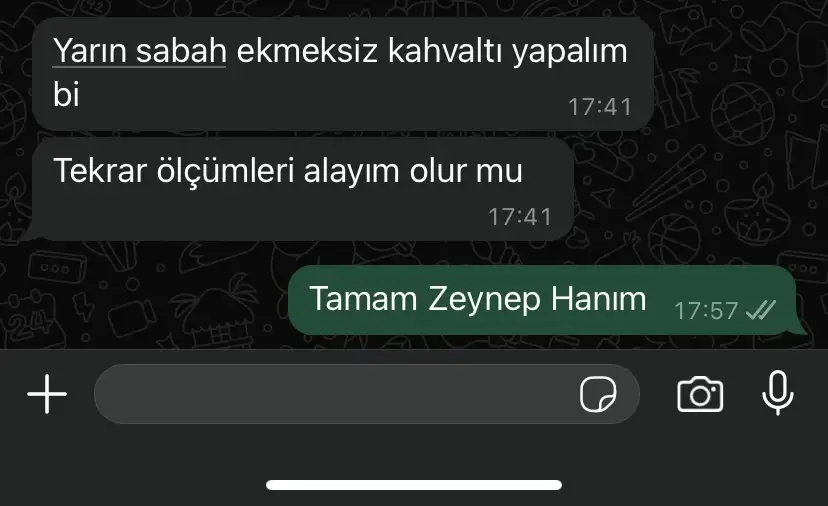The width and height of the screenshot is (828, 506).
Task: Open the attachment plus menu
Action: coord(47,394)
